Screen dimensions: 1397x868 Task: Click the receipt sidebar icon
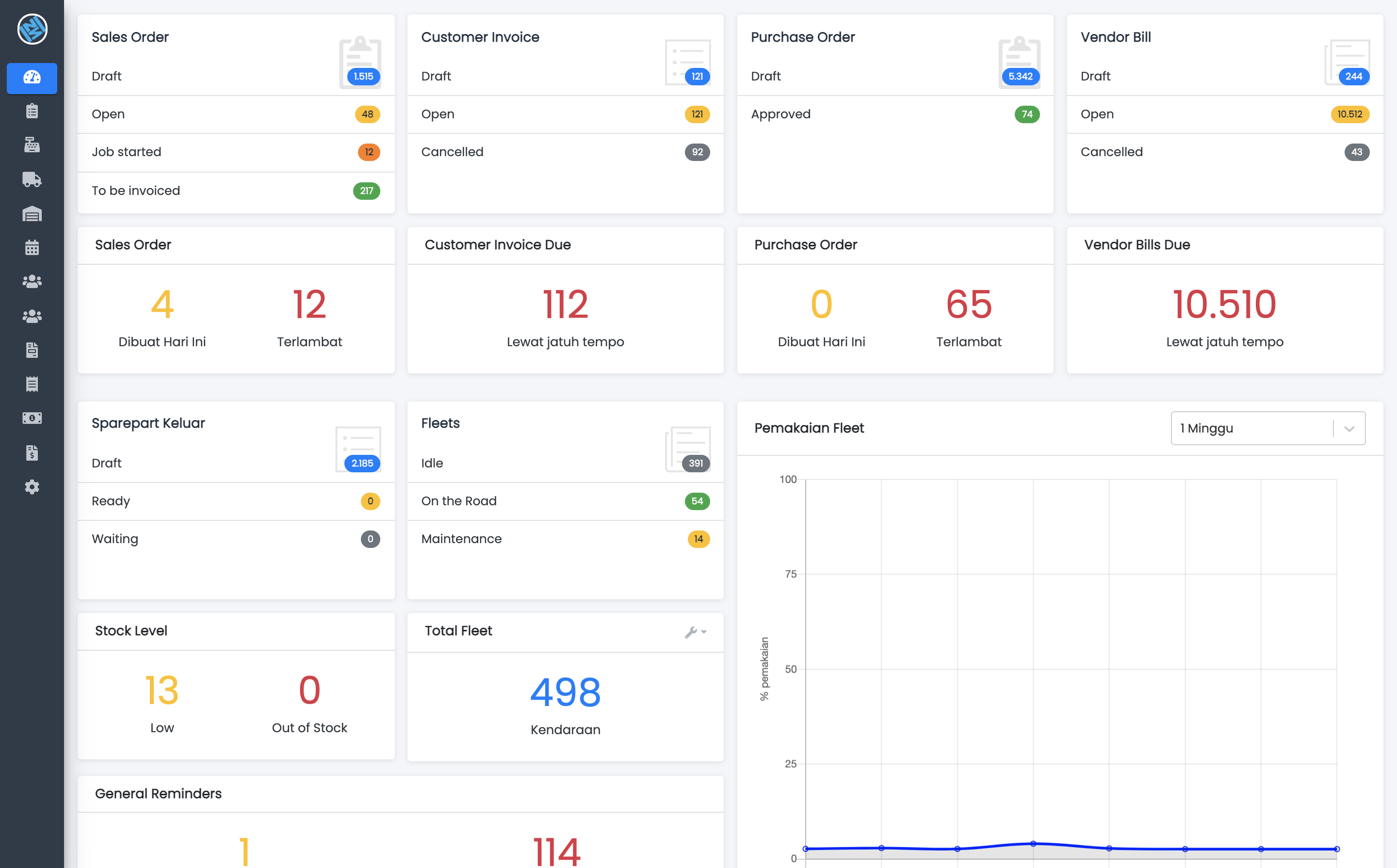32,384
